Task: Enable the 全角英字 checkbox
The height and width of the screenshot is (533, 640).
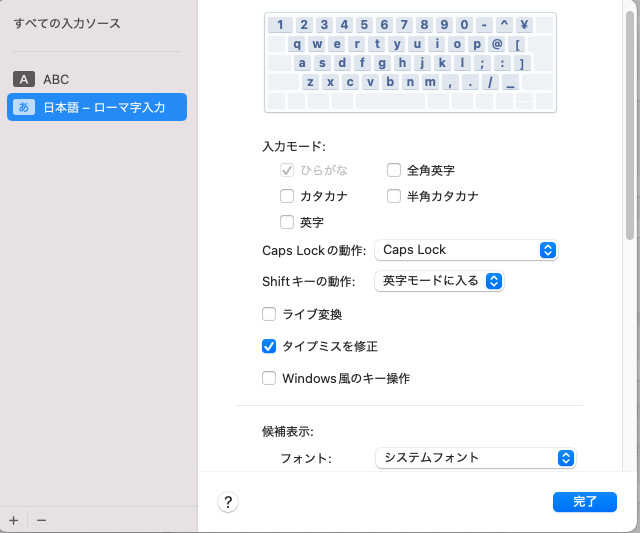Action: [x=394, y=170]
